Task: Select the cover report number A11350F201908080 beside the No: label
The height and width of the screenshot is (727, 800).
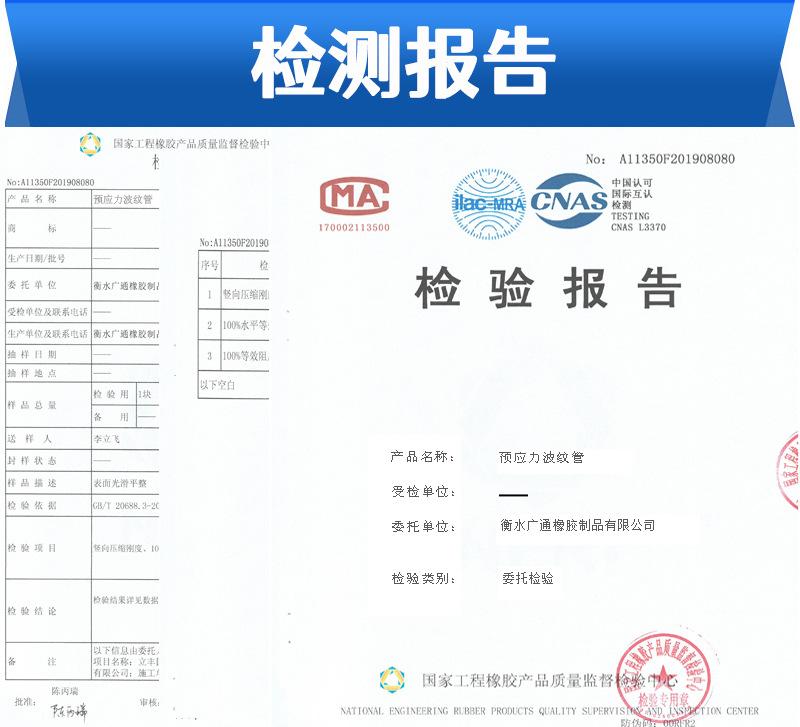Action: click(x=677, y=159)
